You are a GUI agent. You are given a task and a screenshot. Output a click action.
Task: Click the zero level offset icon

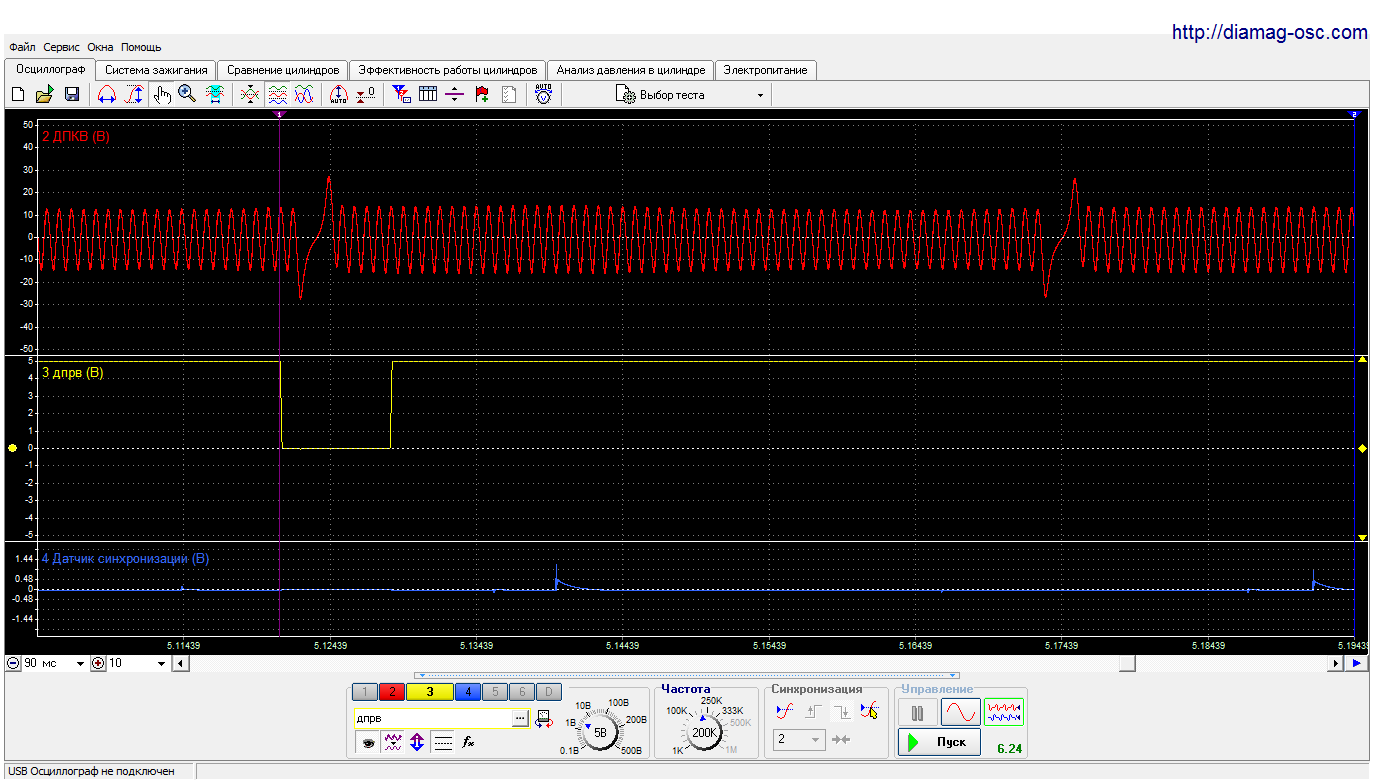coord(365,95)
